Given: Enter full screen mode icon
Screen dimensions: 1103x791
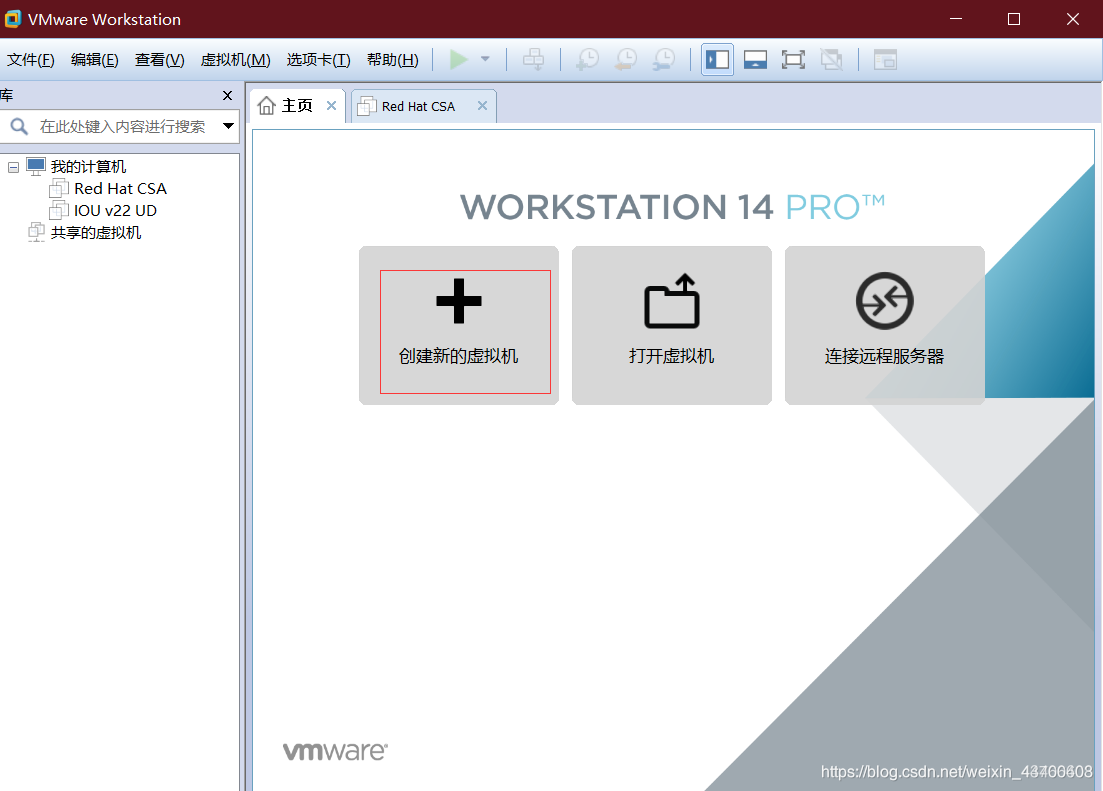Looking at the screenshot, I should point(793,60).
